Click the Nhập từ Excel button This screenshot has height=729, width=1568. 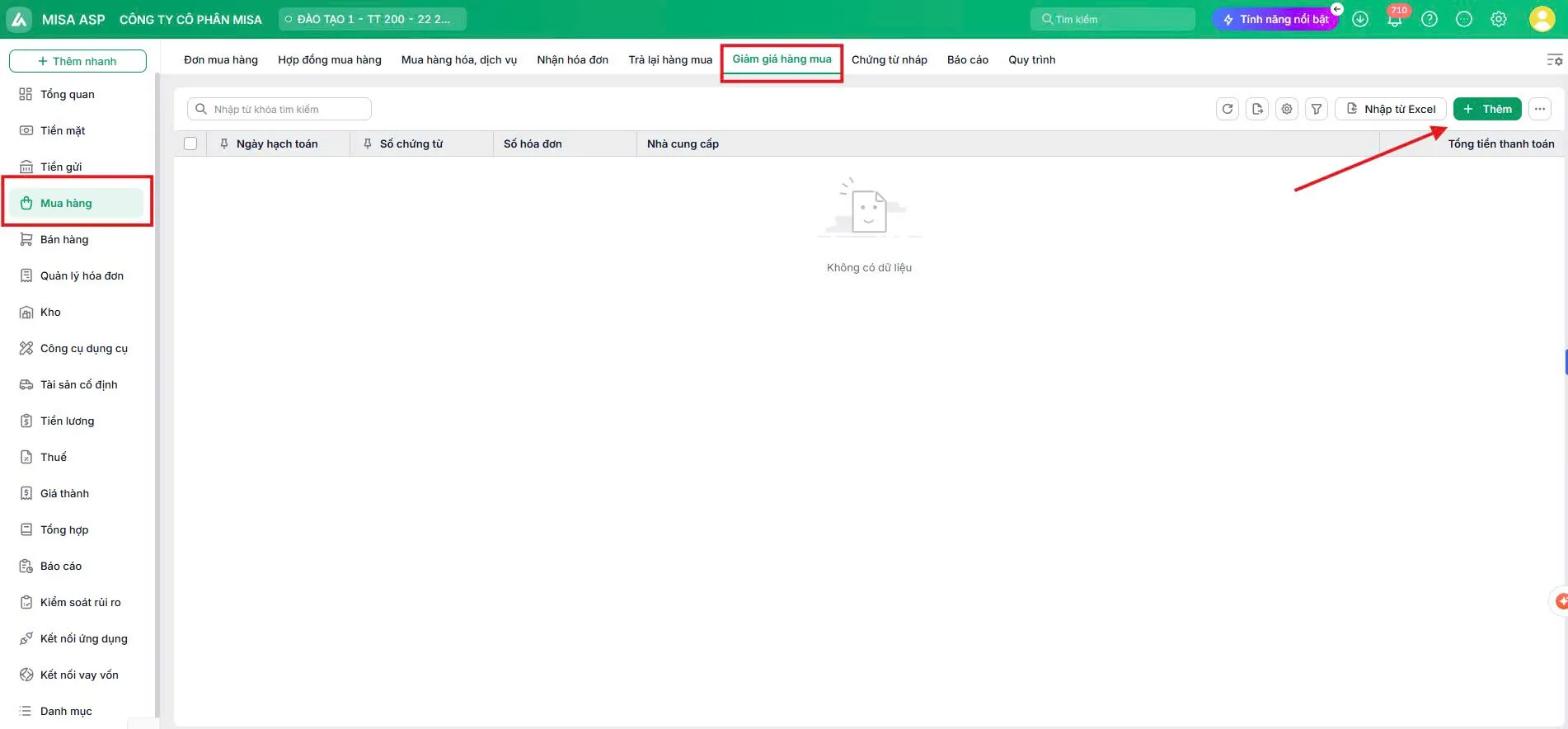1391,109
